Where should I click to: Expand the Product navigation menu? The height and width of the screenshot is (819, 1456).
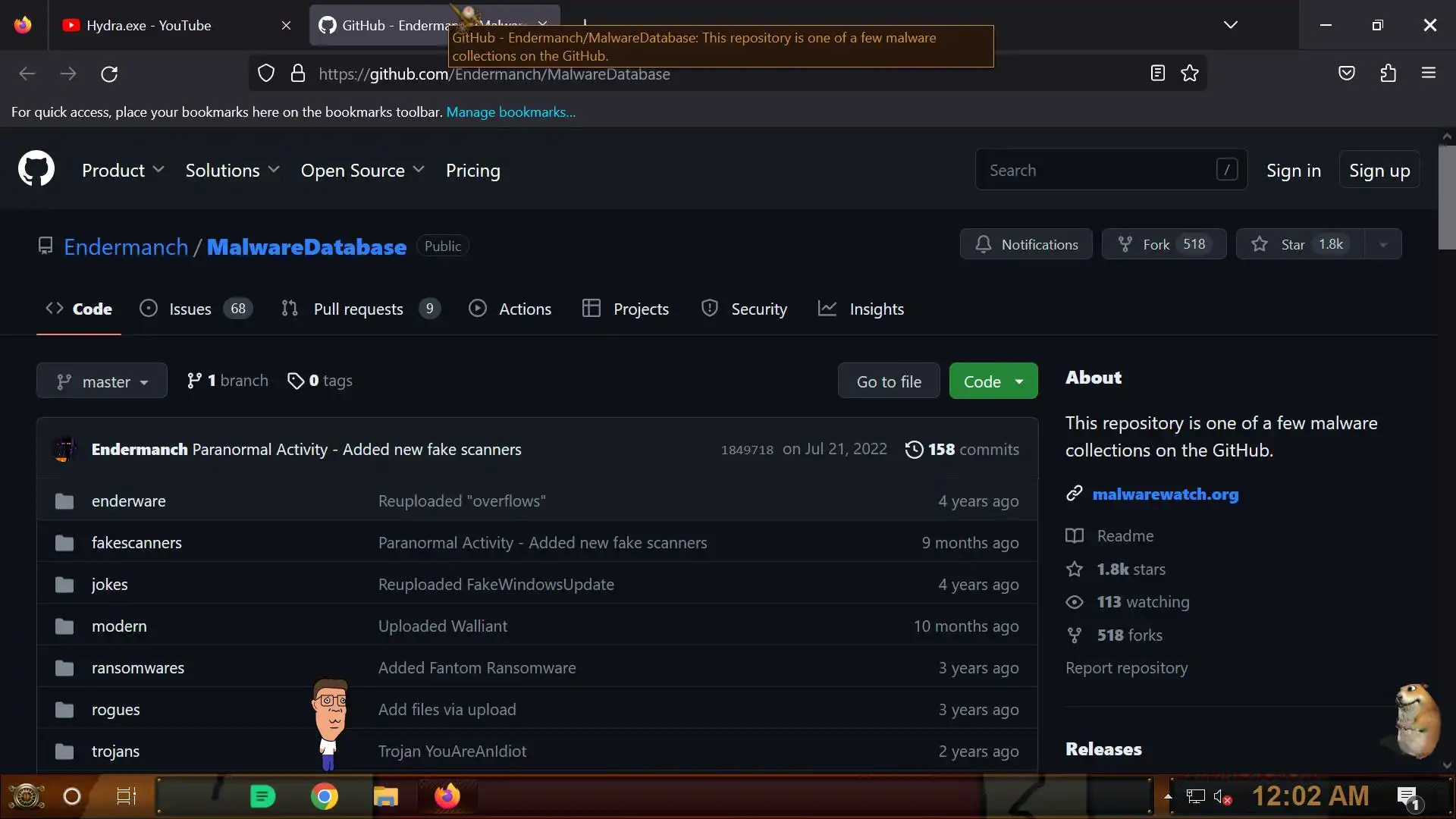click(123, 171)
